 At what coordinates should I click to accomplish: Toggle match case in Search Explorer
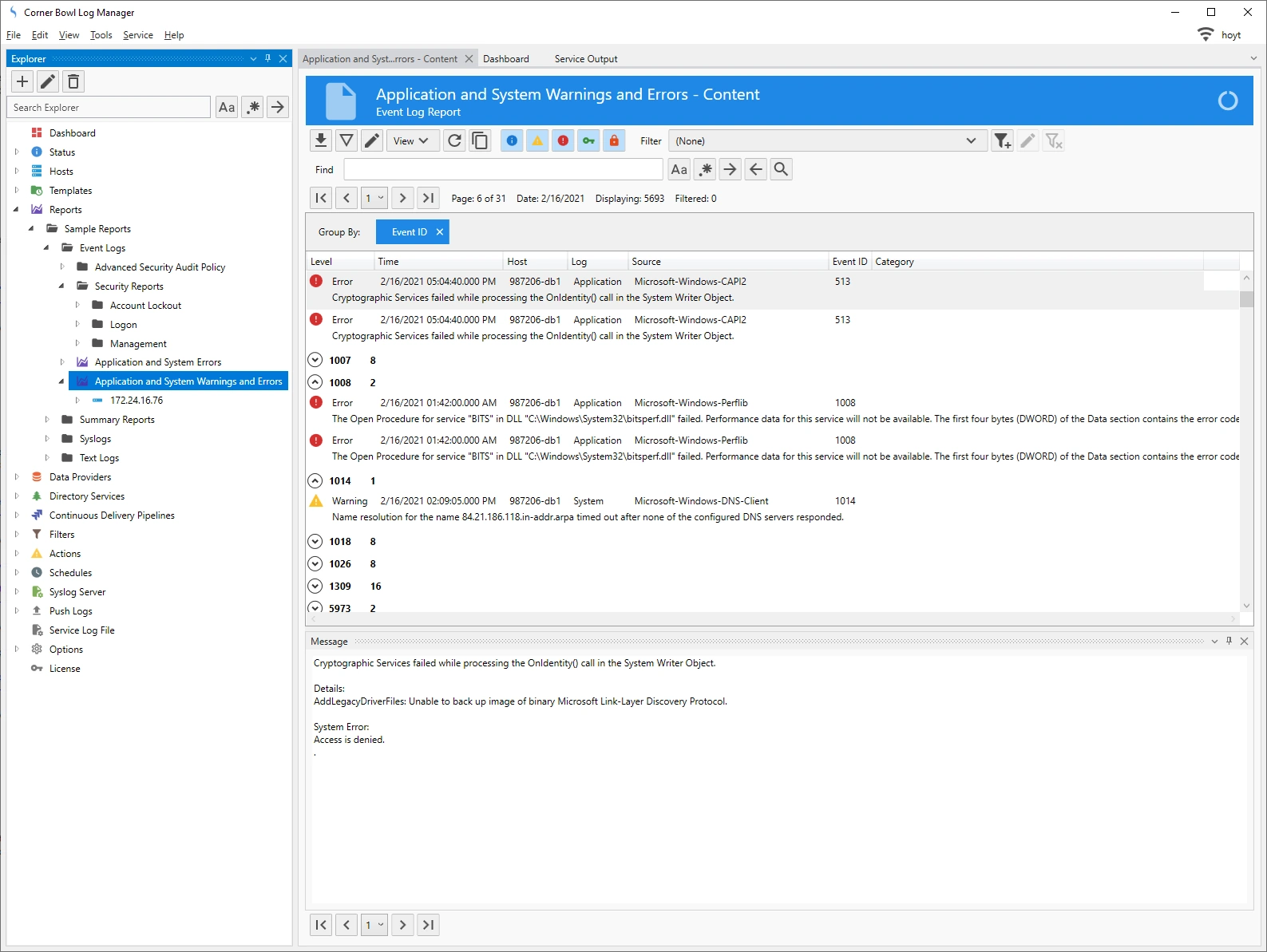227,107
